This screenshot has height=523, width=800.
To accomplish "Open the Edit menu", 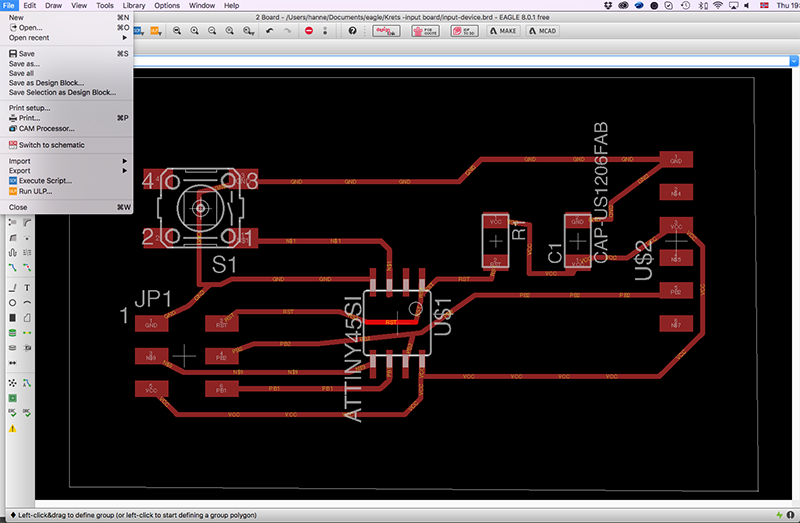I will click(30, 5).
